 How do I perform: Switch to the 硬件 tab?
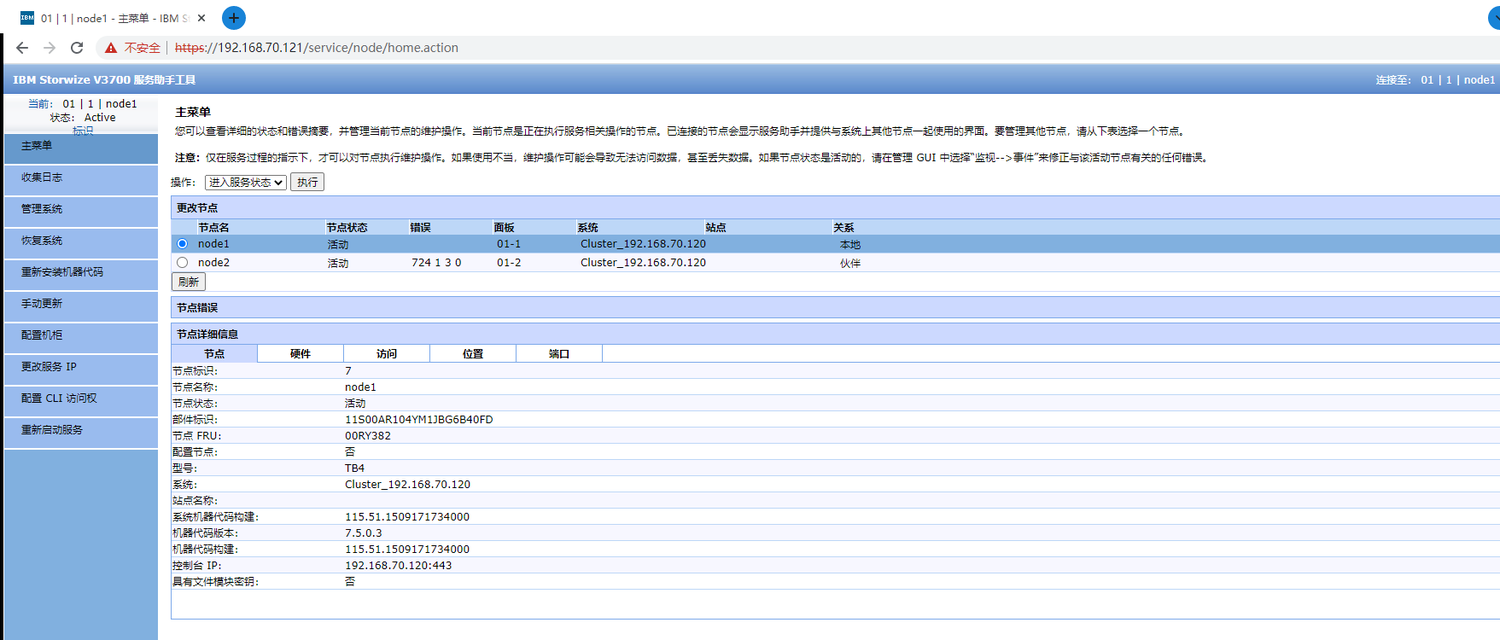(300, 354)
